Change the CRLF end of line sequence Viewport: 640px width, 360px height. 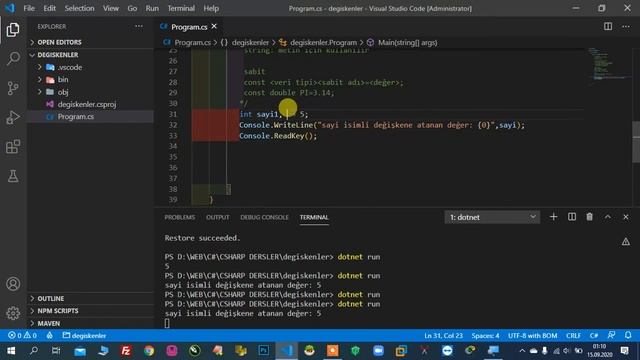(x=573, y=336)
